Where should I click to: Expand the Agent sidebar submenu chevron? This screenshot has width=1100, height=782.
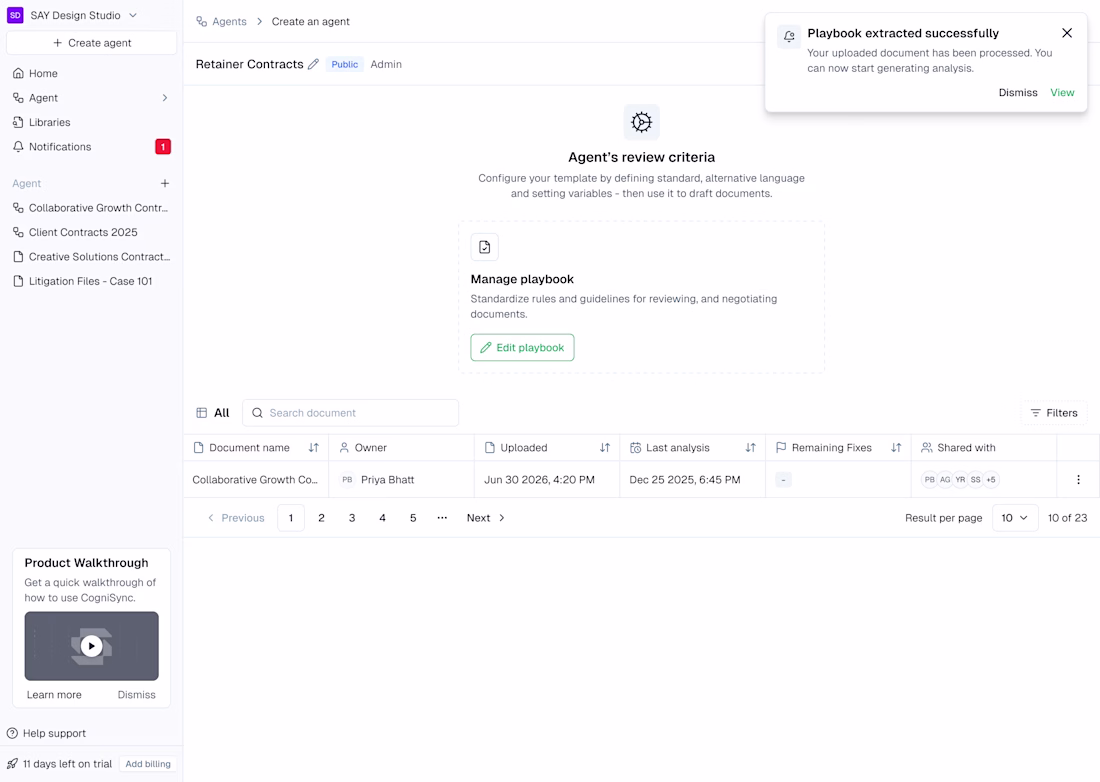tap(165, 98)
